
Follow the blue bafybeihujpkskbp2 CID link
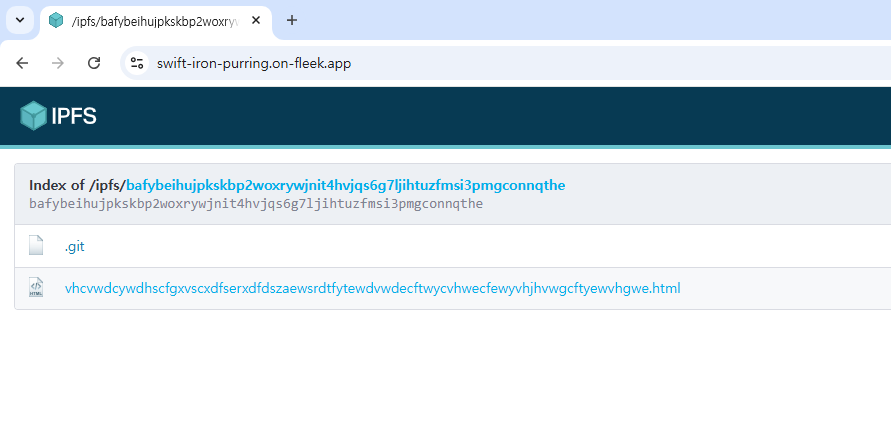point(345,185)
